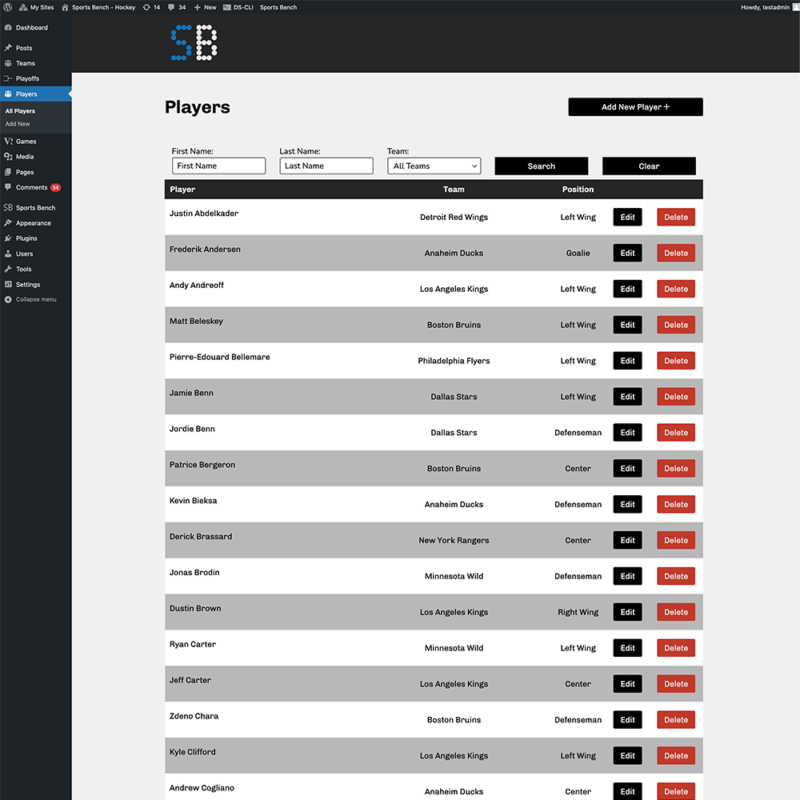Click the Games sidebar icon
800x800 pixels.
tap(8, 141)
